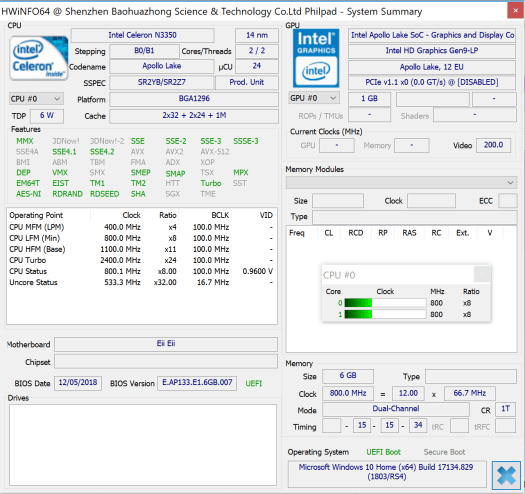
Task: Click the Apollo Lake codename field
Action: pyautogui.click(x=162, y=66)
